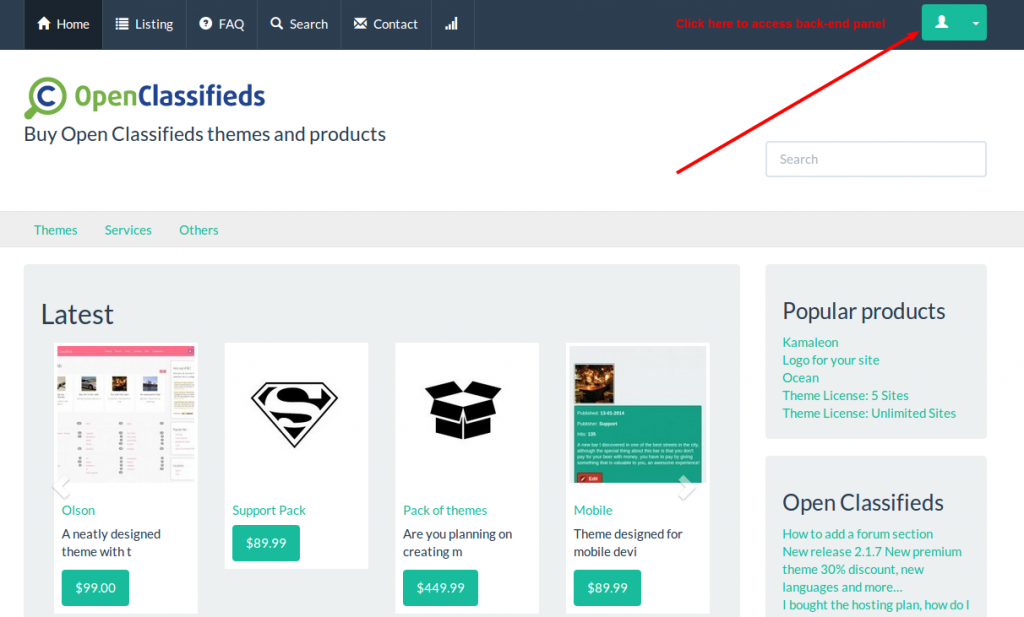Viewport: 1024px width, 617px height.
Task: Click the Contact envelope icon
Action: tap(360, 24)
